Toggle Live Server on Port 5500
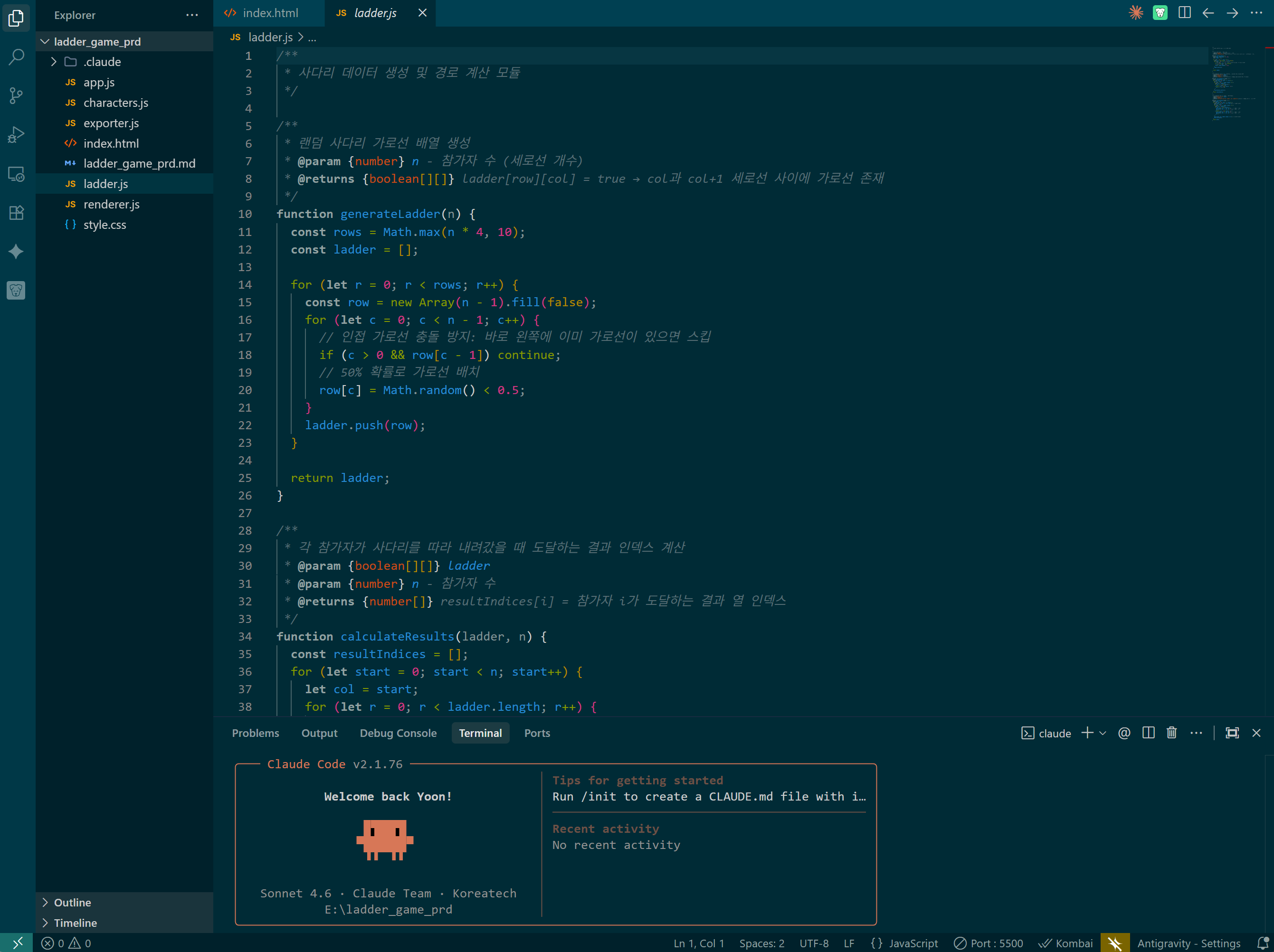1274x952 pixels. (x=989, y=943)
